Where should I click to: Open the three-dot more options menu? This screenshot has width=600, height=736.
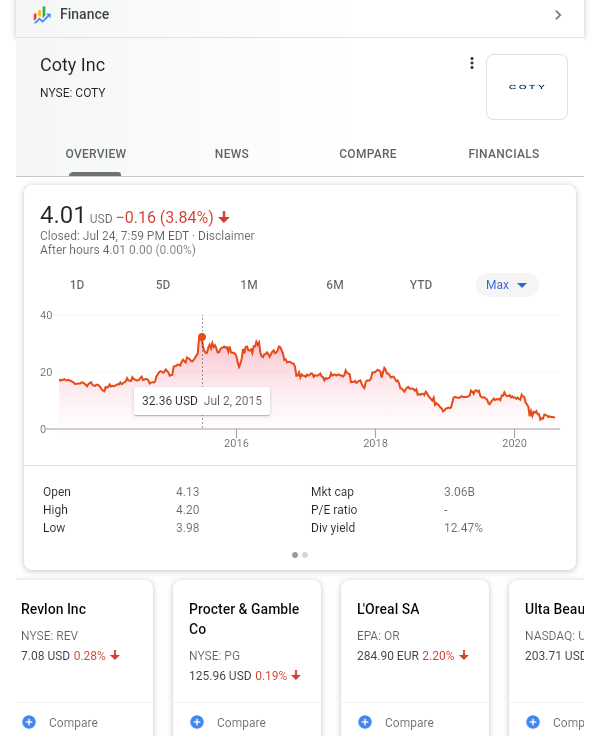pos(472,64)
